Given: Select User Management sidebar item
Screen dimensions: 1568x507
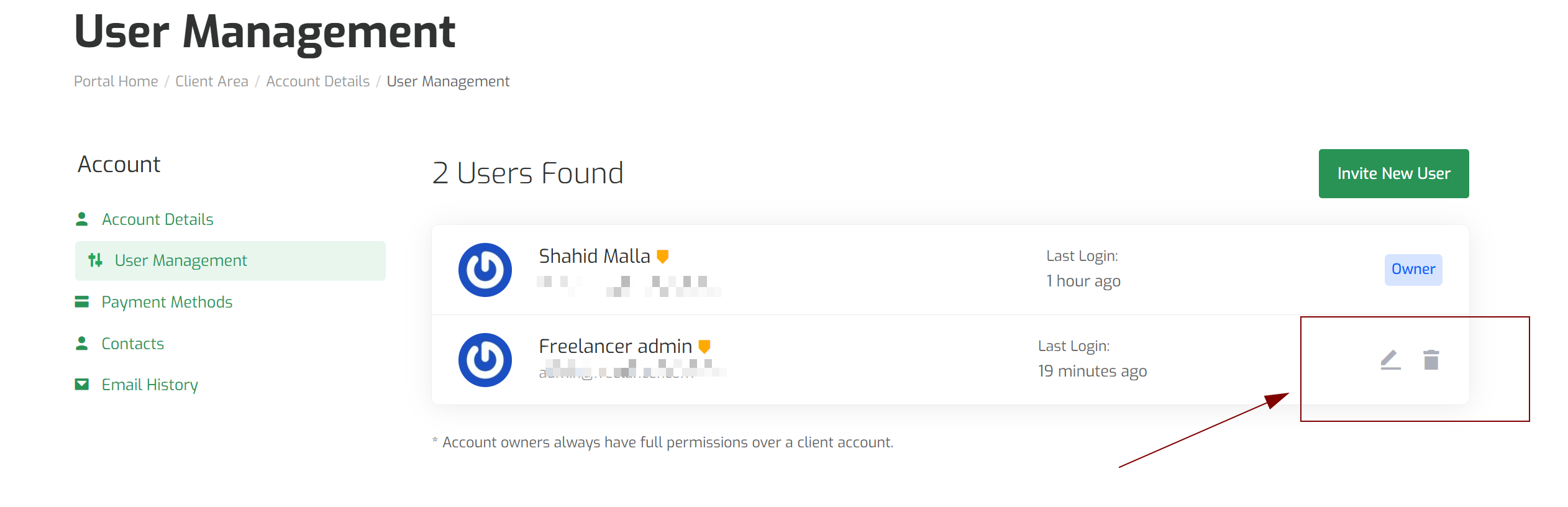Looking at the screenshot, I should click(x=230, y=261).
